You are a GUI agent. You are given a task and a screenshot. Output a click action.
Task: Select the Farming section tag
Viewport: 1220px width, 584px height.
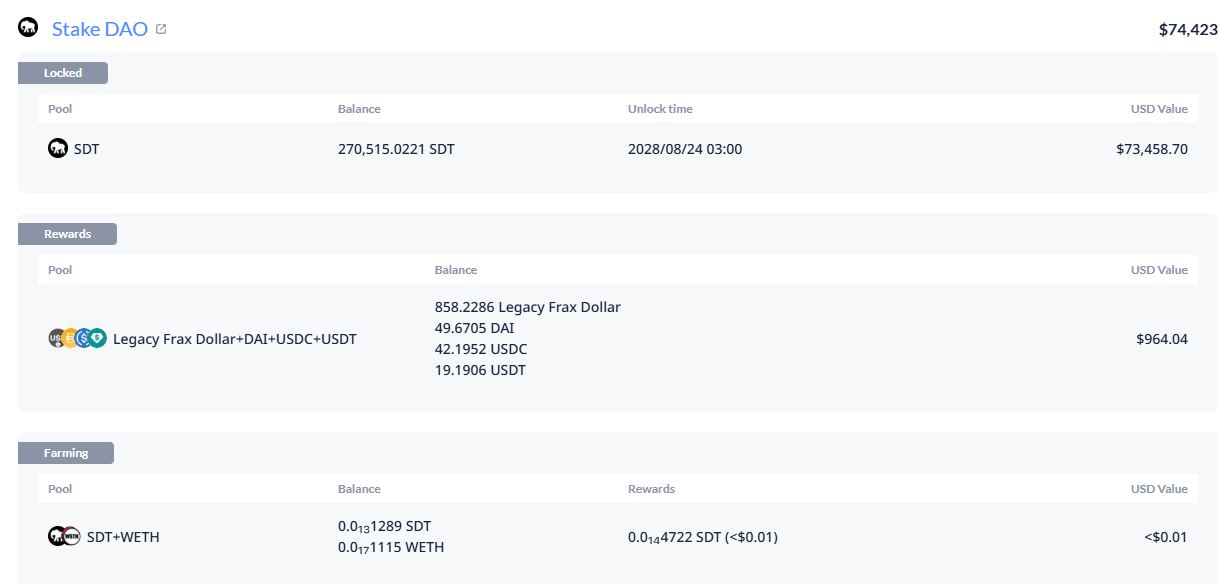(x=66, y=453)
